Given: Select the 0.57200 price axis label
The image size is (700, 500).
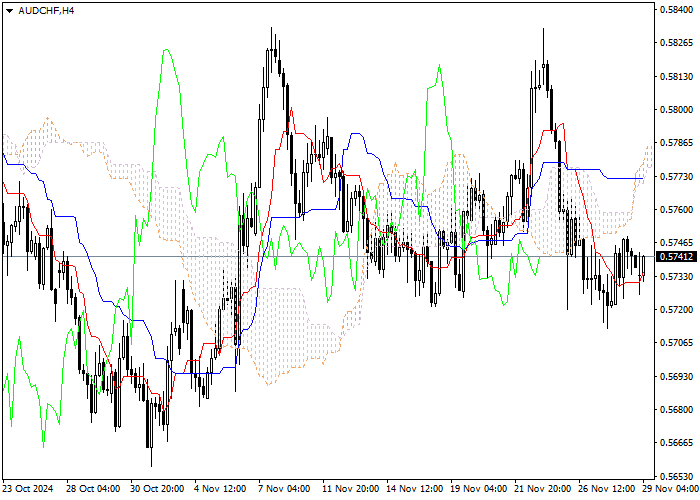Looking at the screenshot, I should (676, 310).
